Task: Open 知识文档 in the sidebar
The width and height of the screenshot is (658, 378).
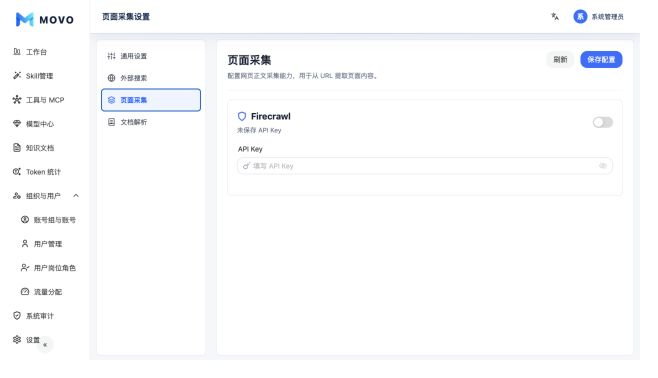Action: click(x=34, y=148)
